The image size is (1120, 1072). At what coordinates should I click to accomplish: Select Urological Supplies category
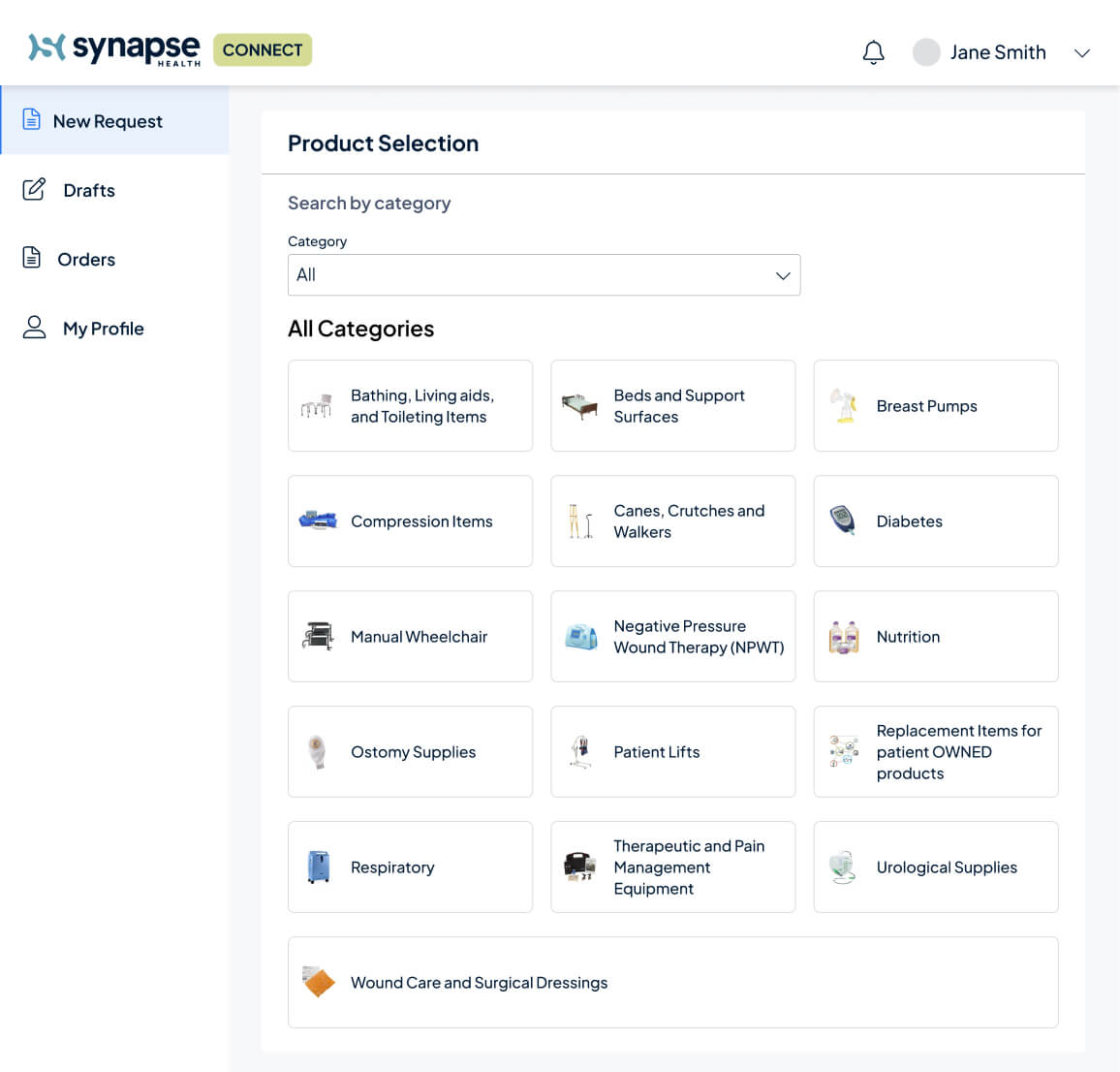(x=936, y=867)
